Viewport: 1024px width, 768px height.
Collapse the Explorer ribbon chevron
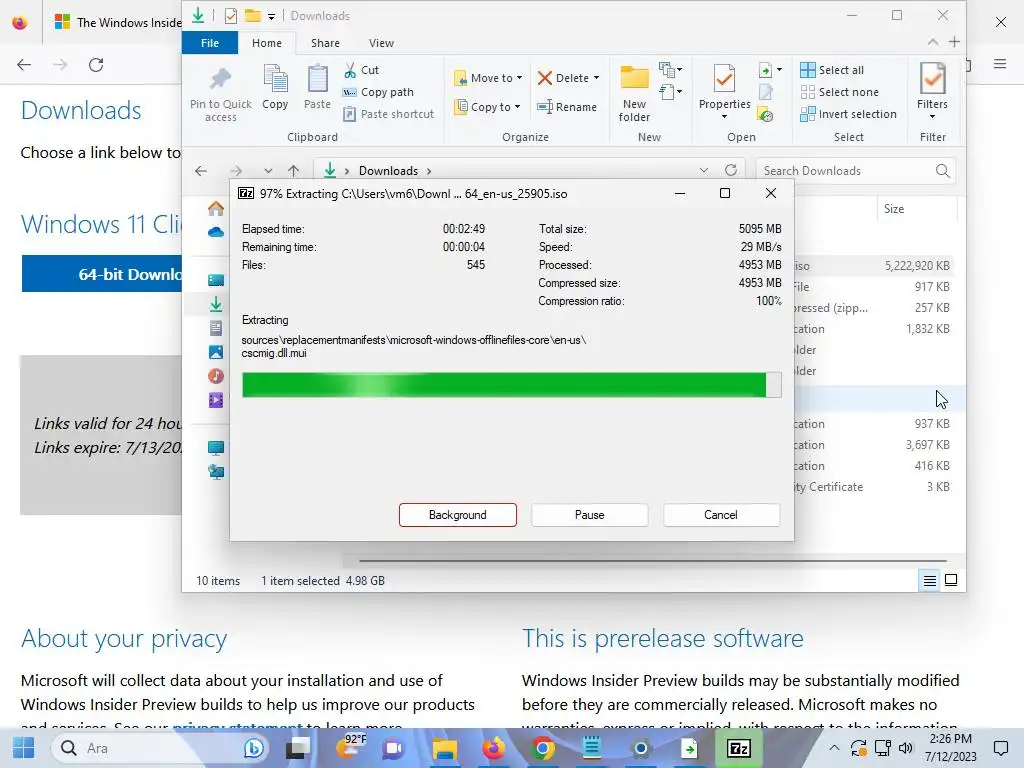933,42
